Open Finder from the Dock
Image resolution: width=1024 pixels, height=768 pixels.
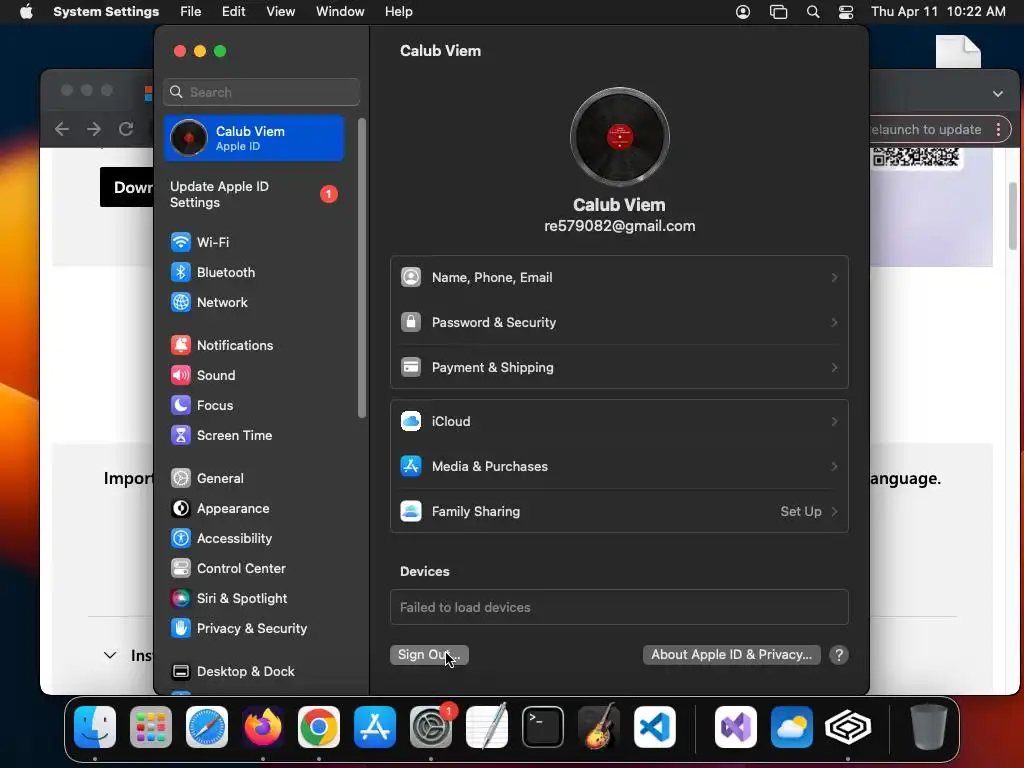[95, 727]
